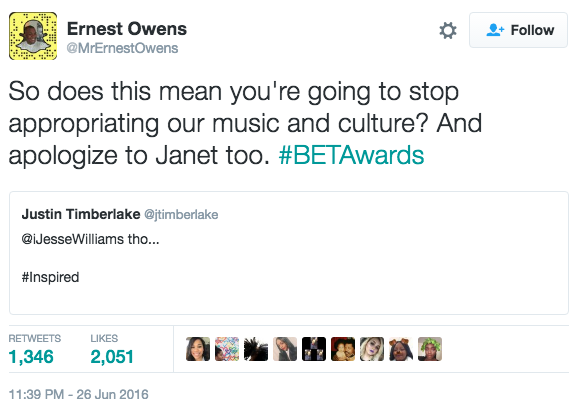Screen dimensions: 580x399
Task: Open Justin Timberlake's quoted tweet name
Action: pos(81,214)
